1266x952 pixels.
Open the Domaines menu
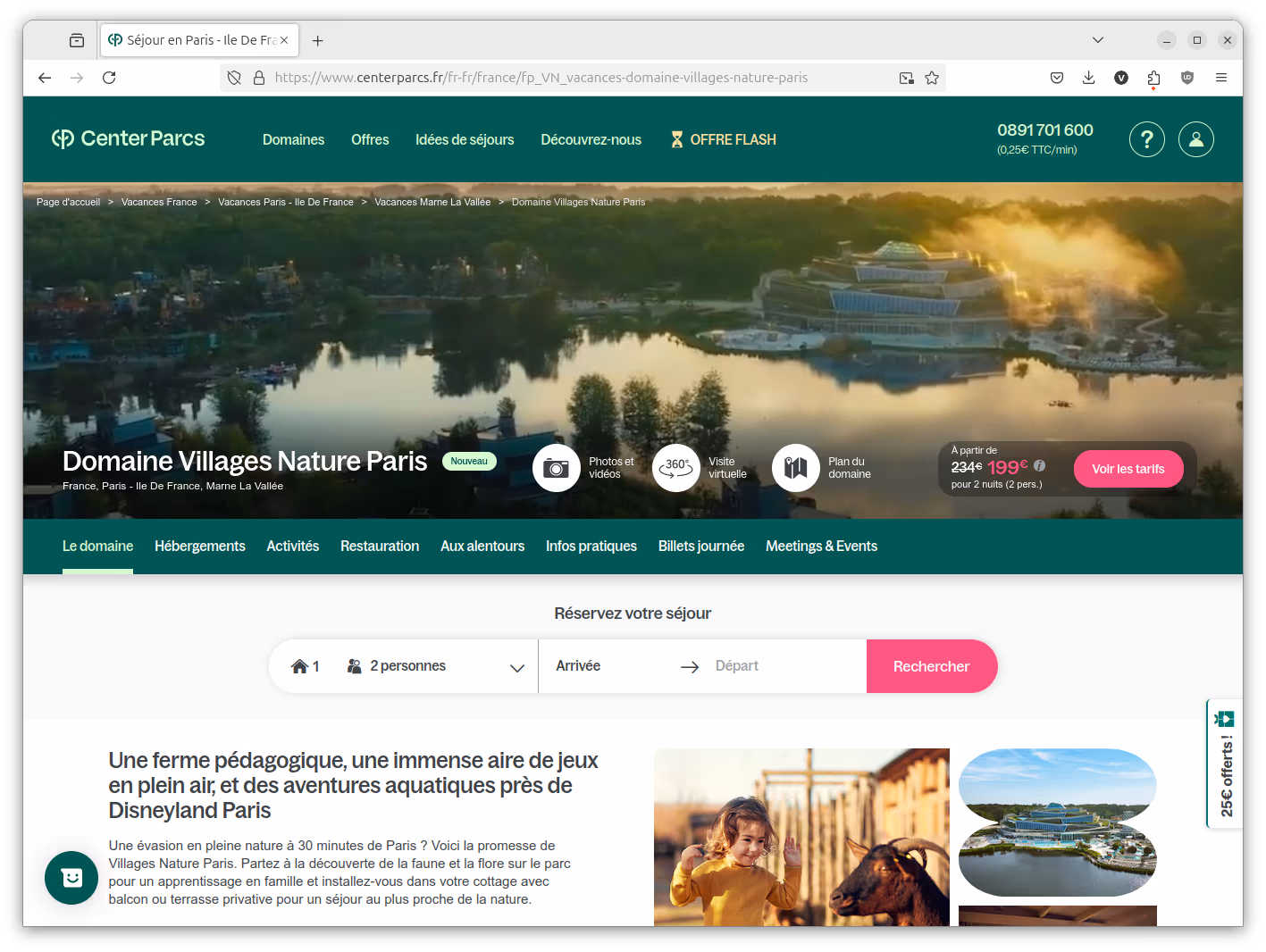click(x=293, y=139)
